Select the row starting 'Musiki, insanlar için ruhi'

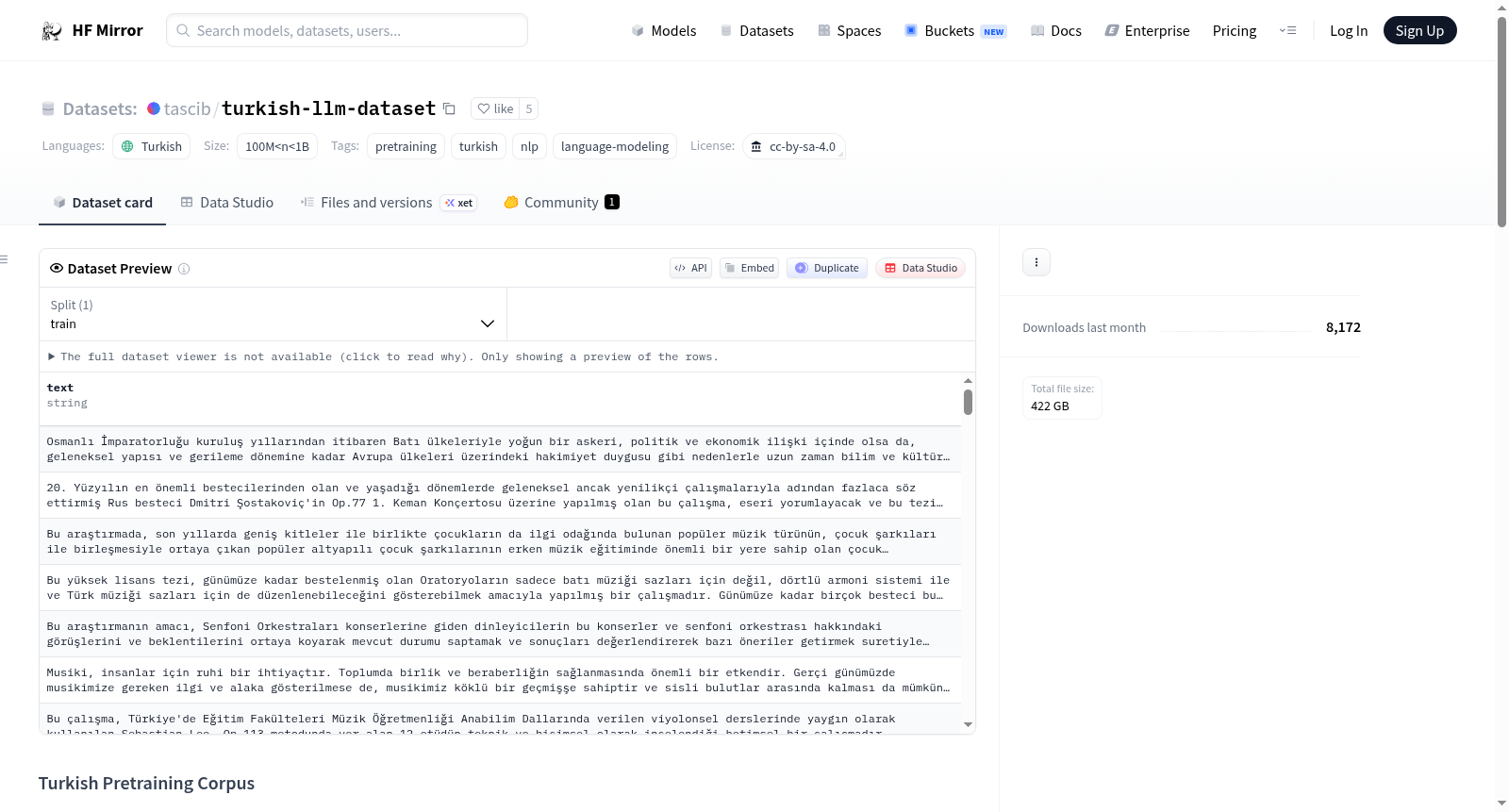(x=500, y=680)
